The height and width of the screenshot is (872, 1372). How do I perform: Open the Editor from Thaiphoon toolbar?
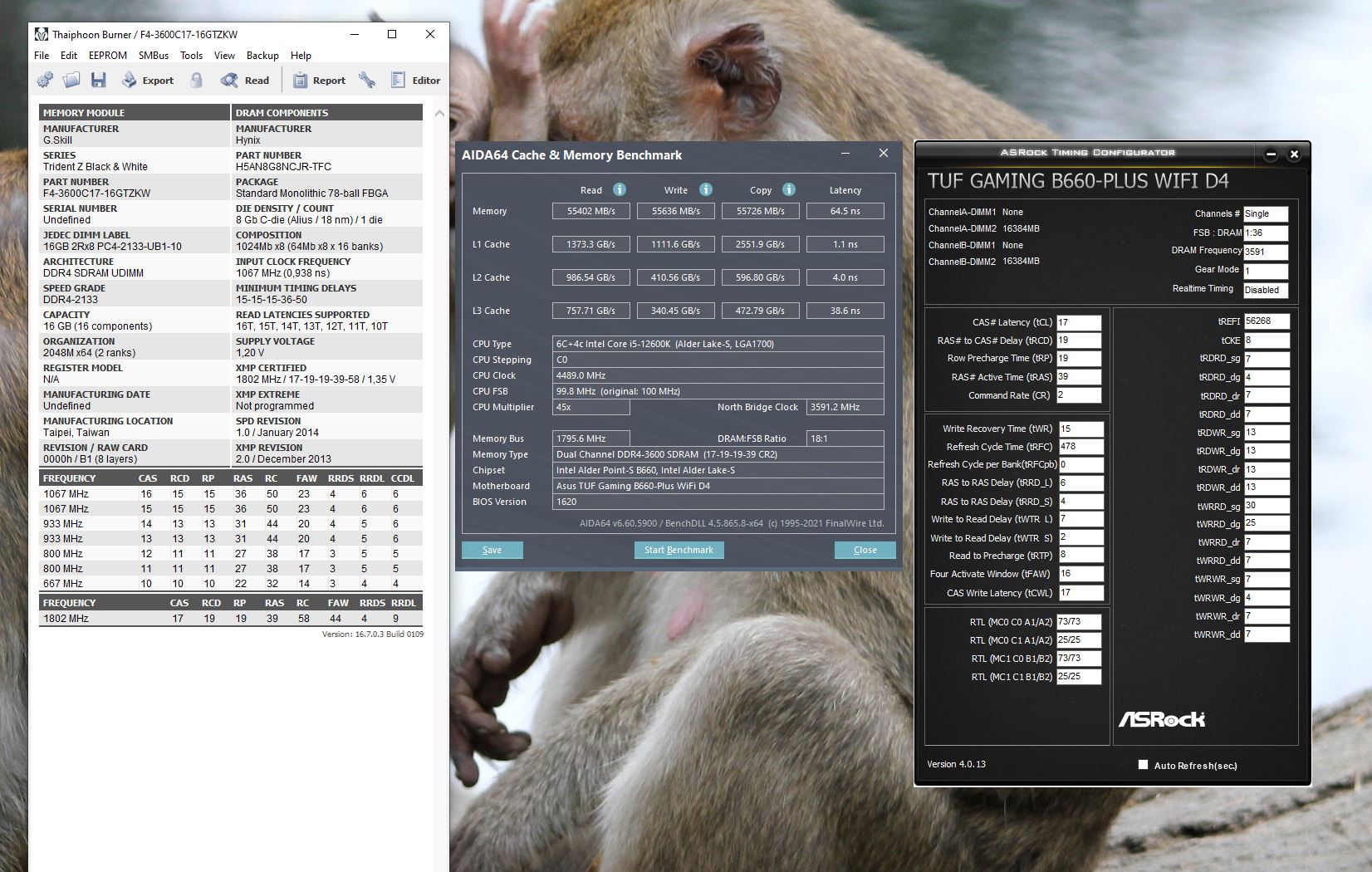click(415, 80)
